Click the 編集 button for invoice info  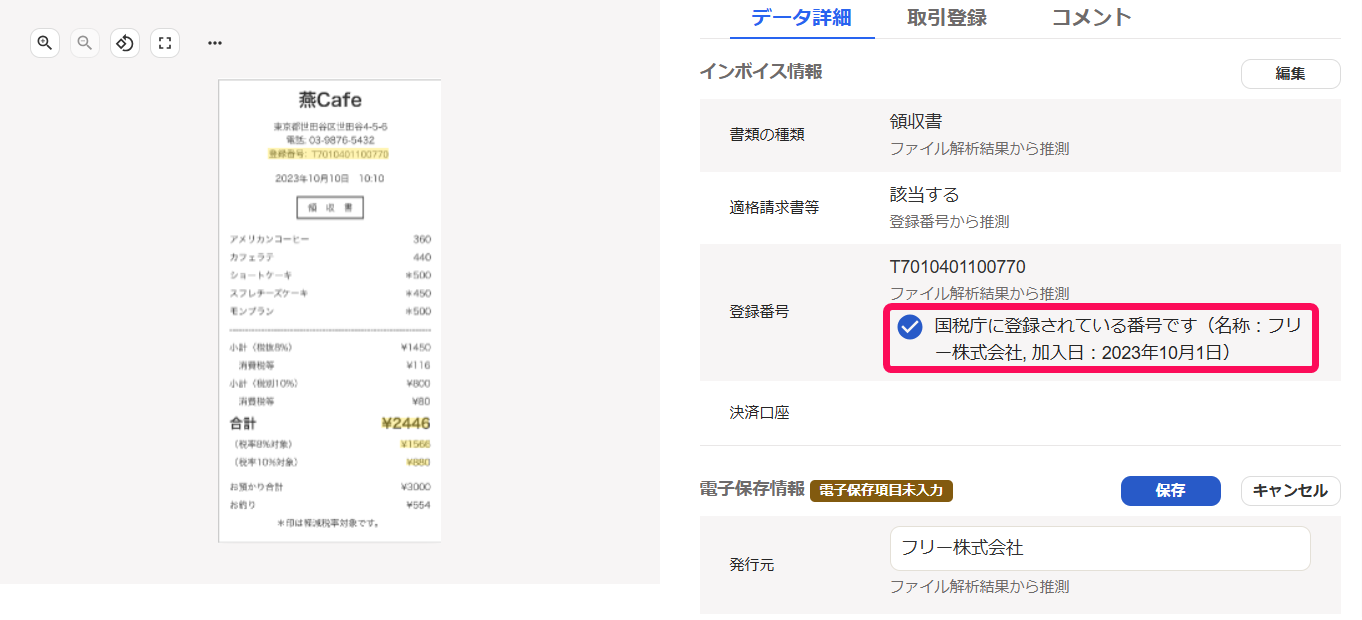pos(1290,74)
